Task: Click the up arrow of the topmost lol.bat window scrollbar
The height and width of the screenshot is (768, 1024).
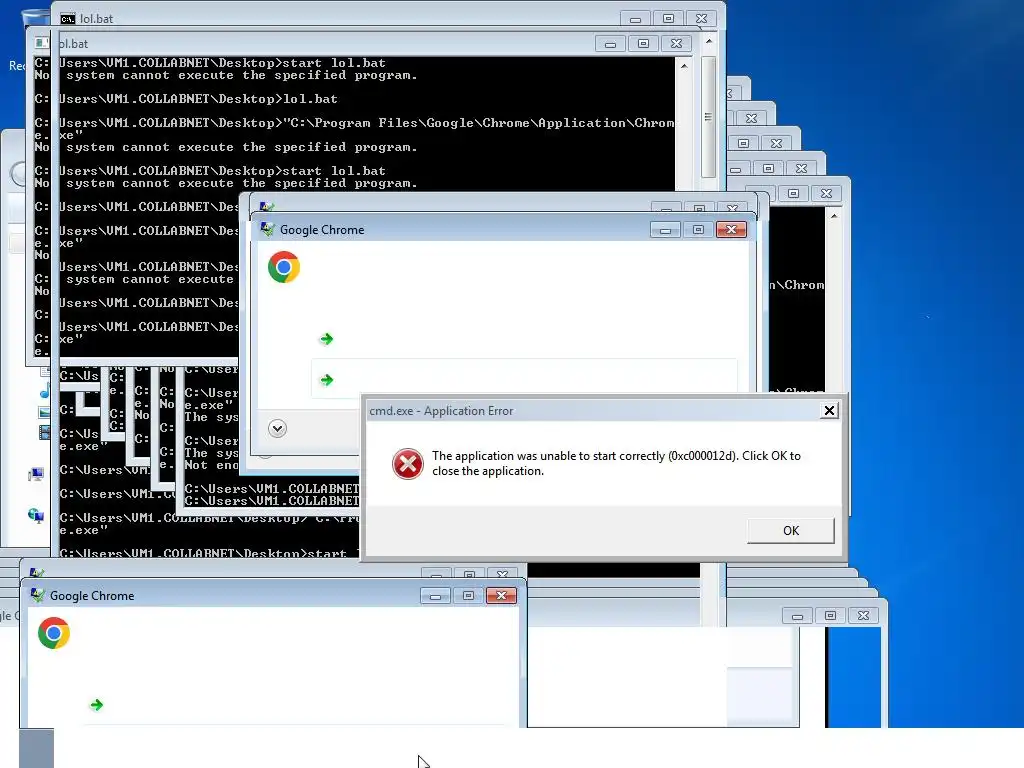Action: 709,41
